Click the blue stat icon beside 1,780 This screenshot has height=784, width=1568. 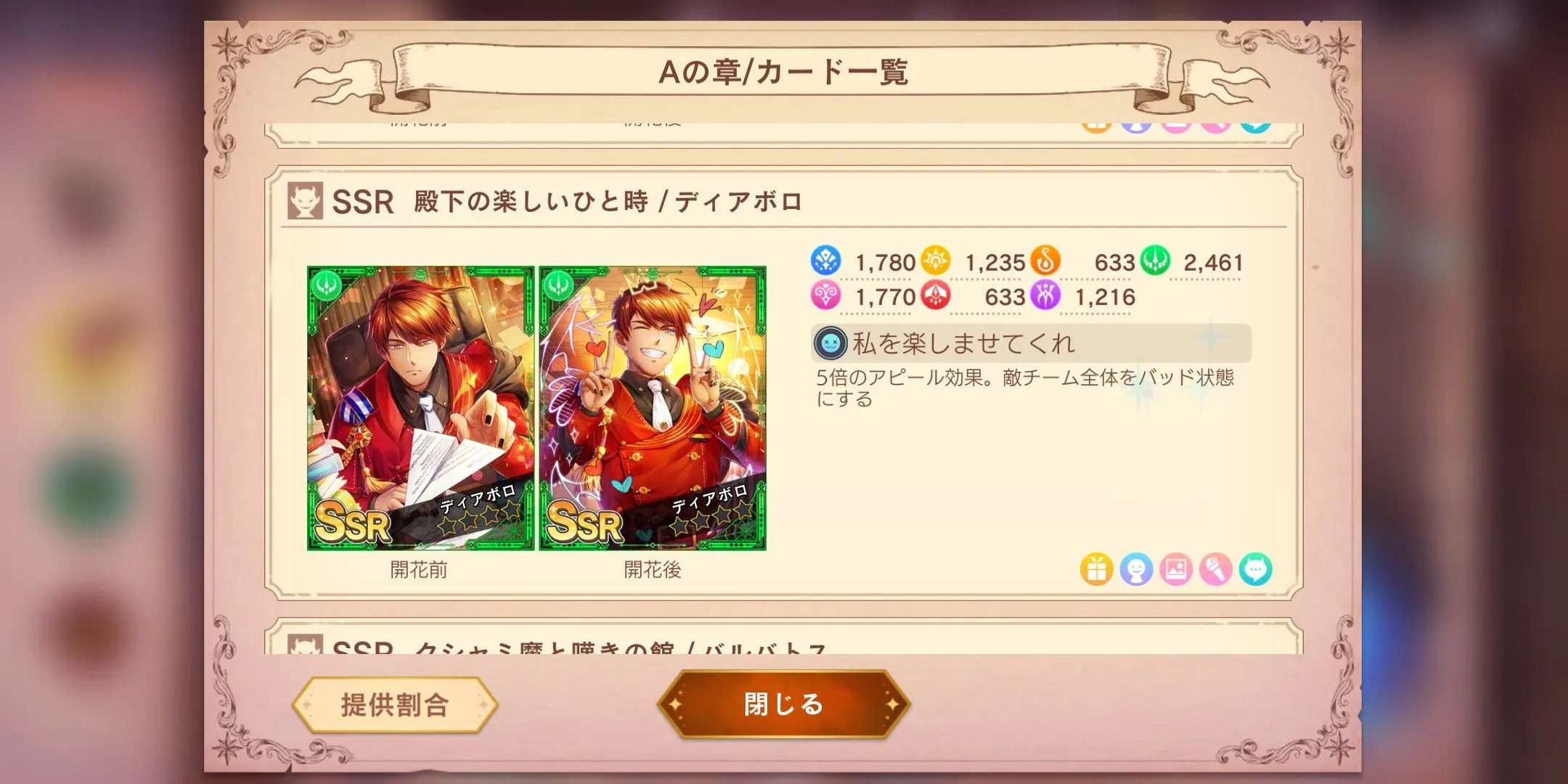point(826,261)
